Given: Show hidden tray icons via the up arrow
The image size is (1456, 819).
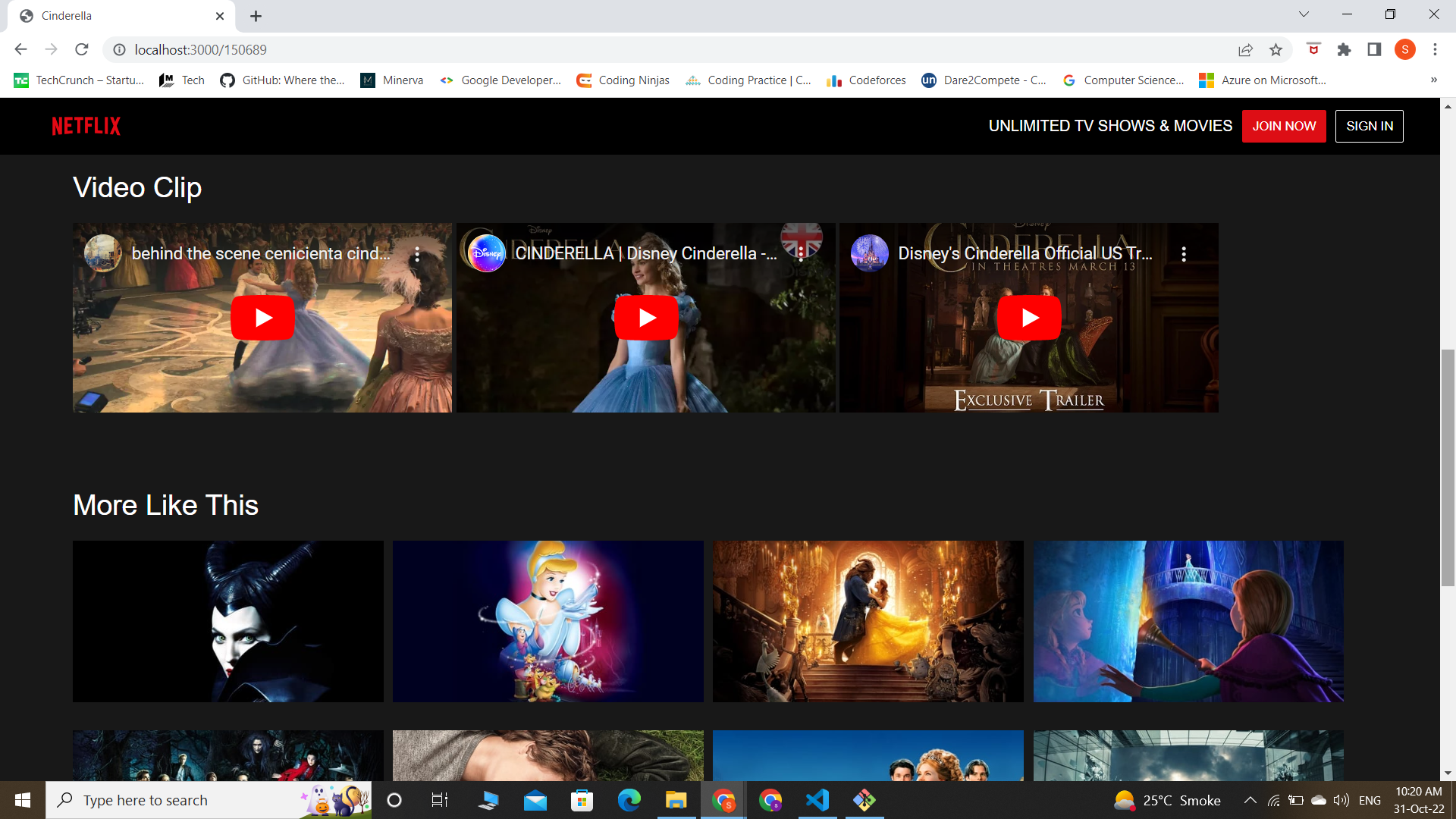Looking at the screenshot, I should tap(1249, 800).
